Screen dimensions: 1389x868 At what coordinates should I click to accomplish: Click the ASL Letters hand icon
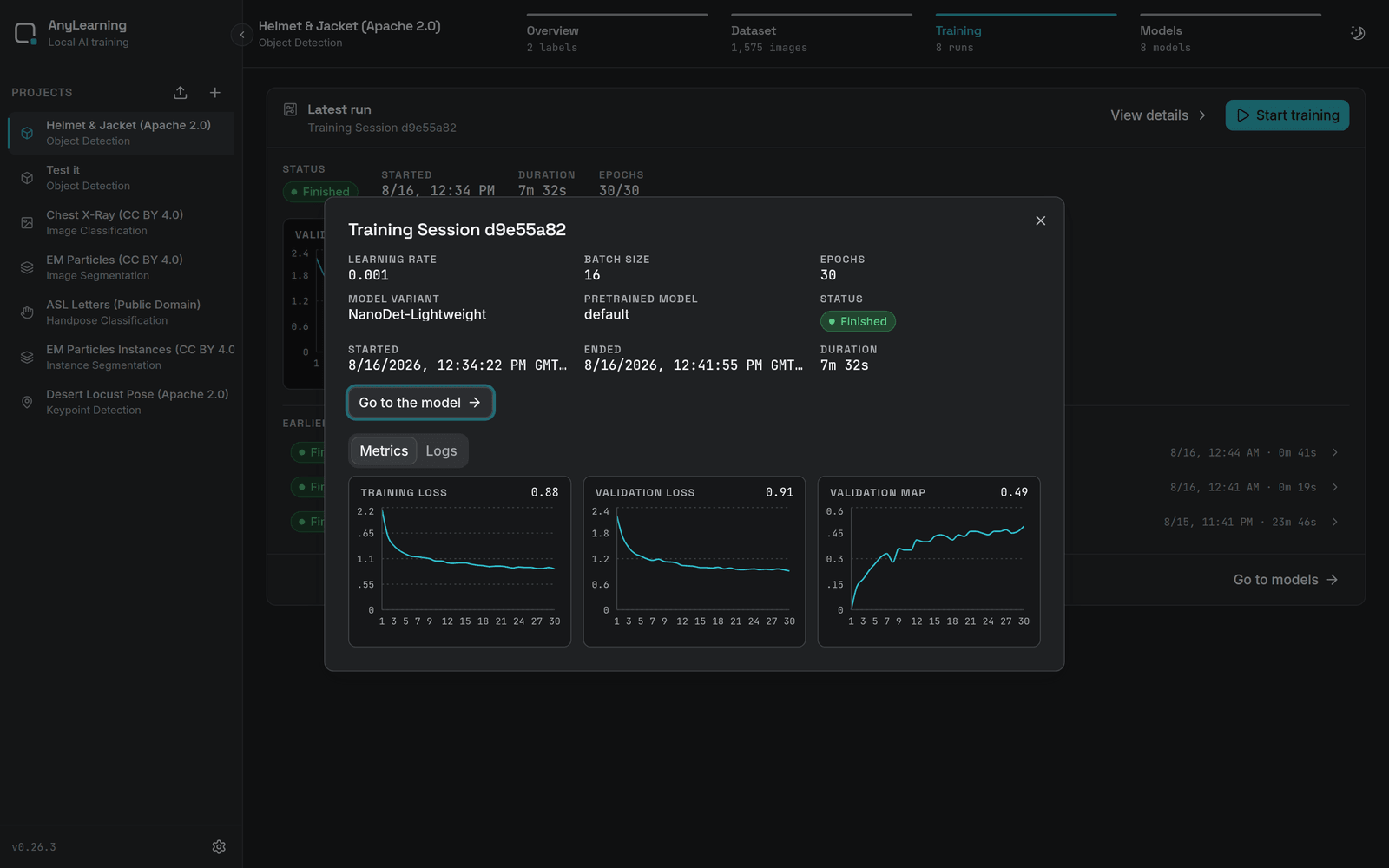coord(27,312)
